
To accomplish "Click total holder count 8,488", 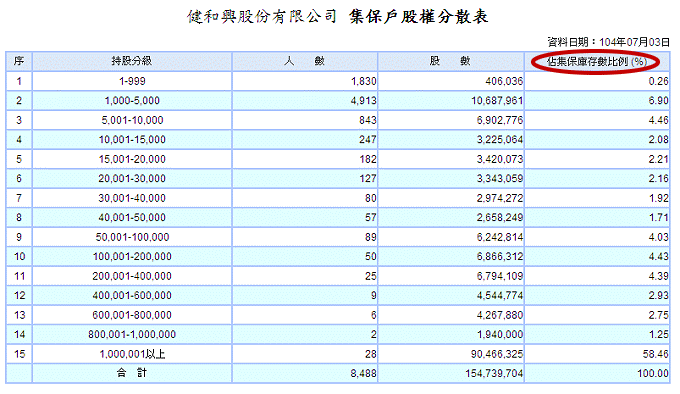I will pyautogui.click(x=363, y=373).
